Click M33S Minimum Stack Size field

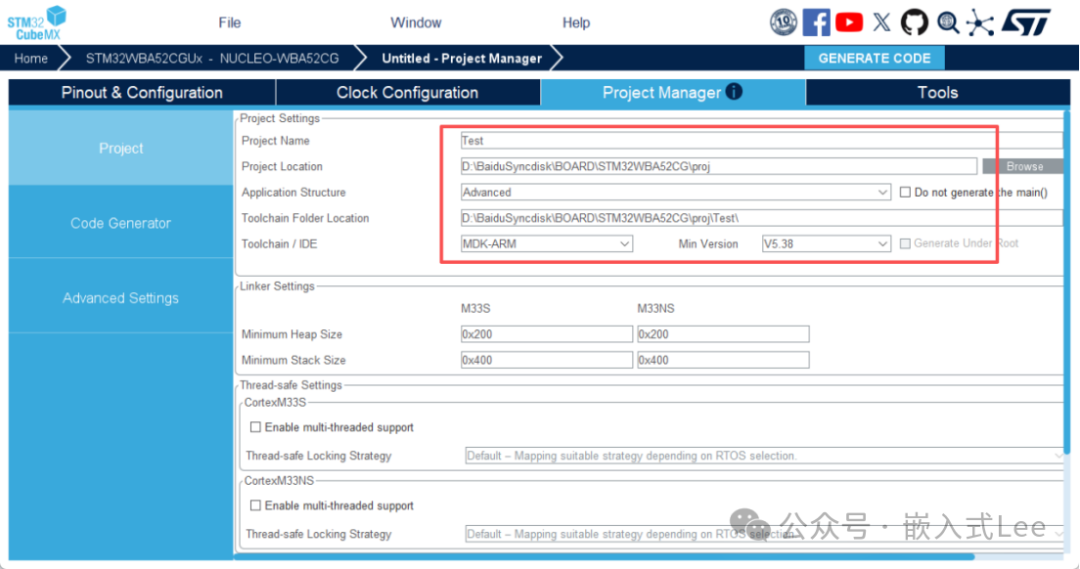pos(546,360)
